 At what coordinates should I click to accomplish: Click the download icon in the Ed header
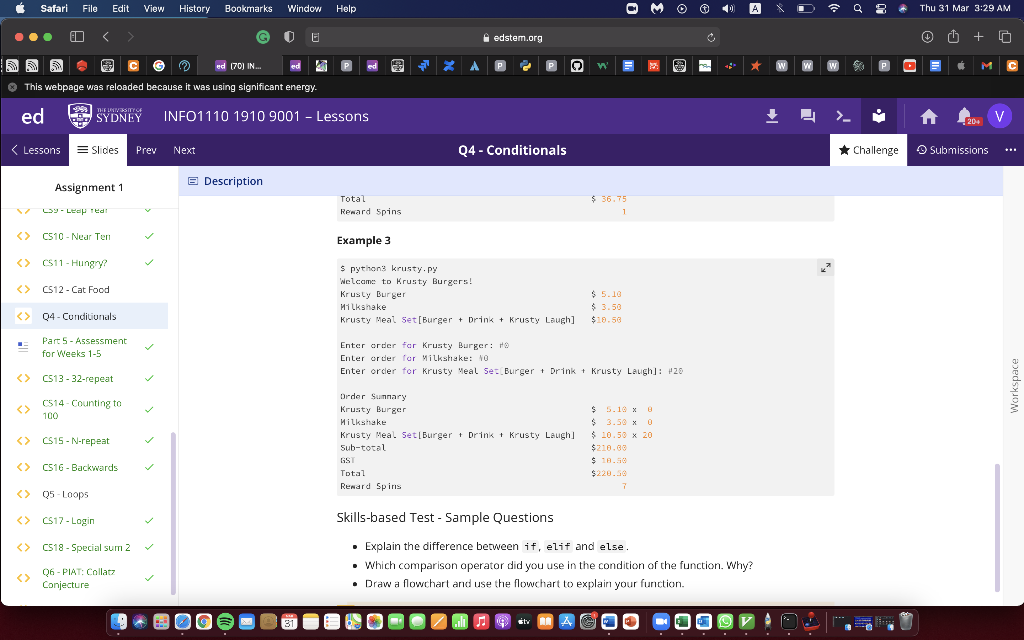[771, 116]
